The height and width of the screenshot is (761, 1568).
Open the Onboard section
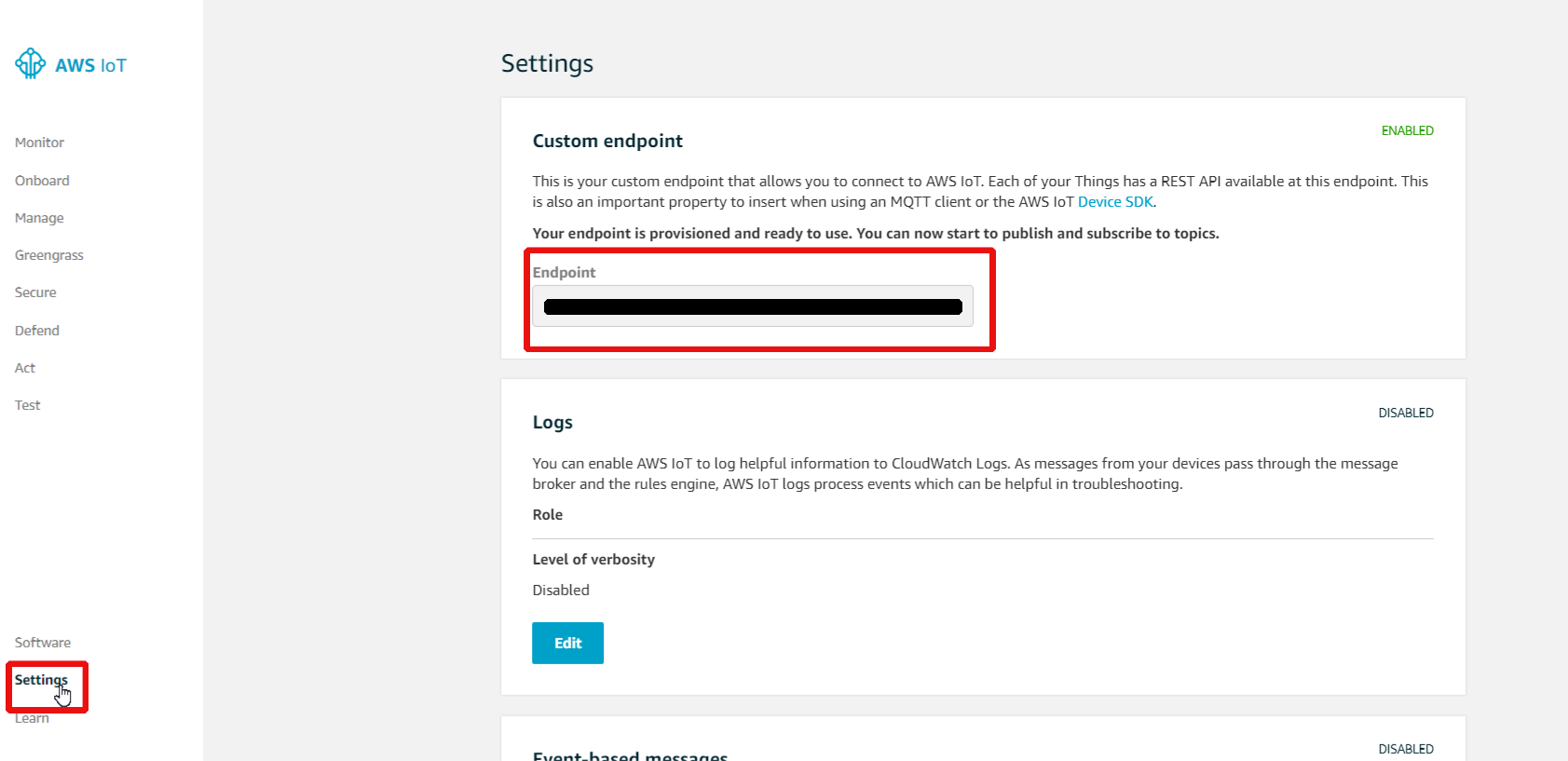42,181
